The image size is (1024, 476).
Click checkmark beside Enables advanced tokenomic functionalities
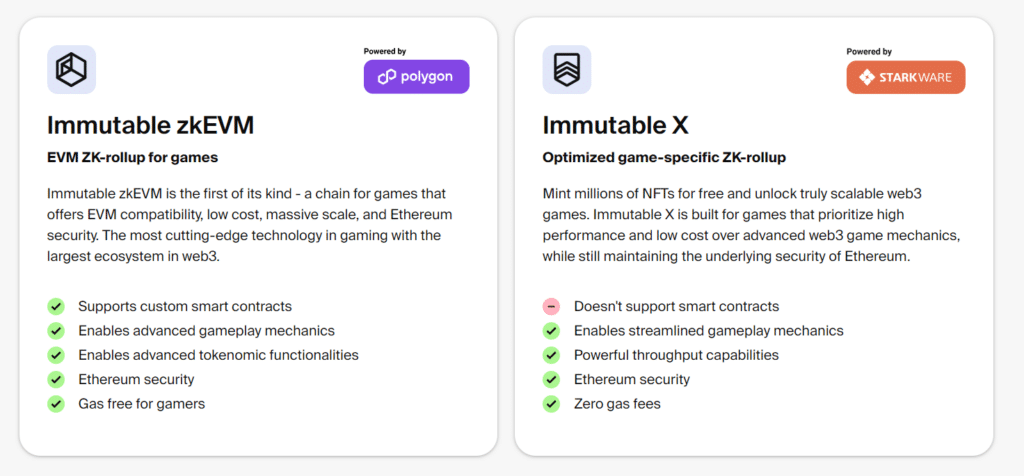56,355
